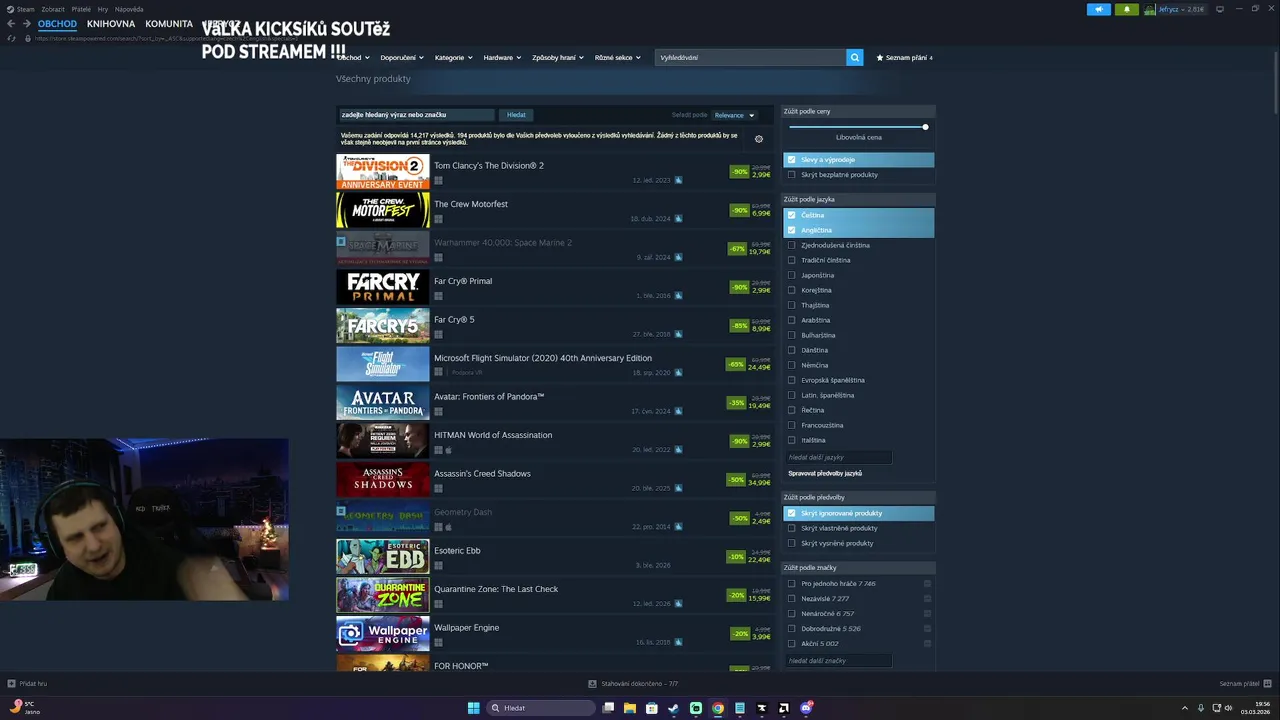Check Skrýt vlastněné produkty
The image size is (1280, 720).
(791, 528)
